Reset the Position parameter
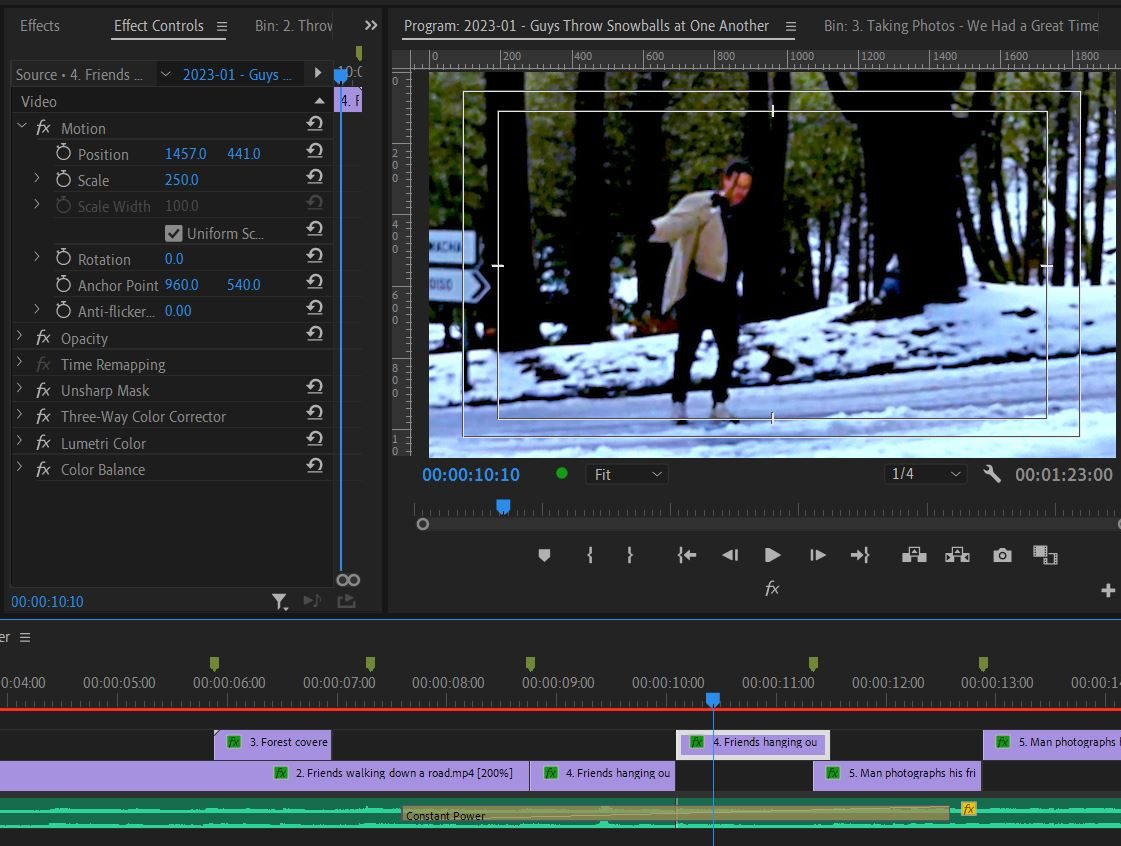Image resolution: width=1121 pixels, height=846 pixels. point(315,151)
